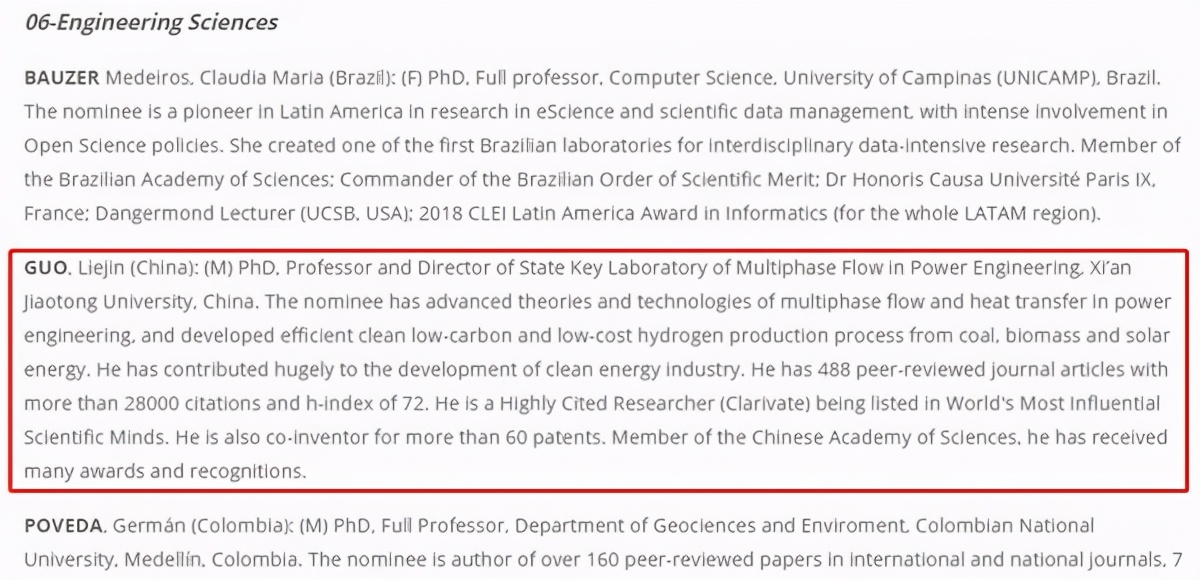The height and width of the screenshot is (580, 1200).
Task: Click the bold surname GUO
Action: tap(46, 268)
